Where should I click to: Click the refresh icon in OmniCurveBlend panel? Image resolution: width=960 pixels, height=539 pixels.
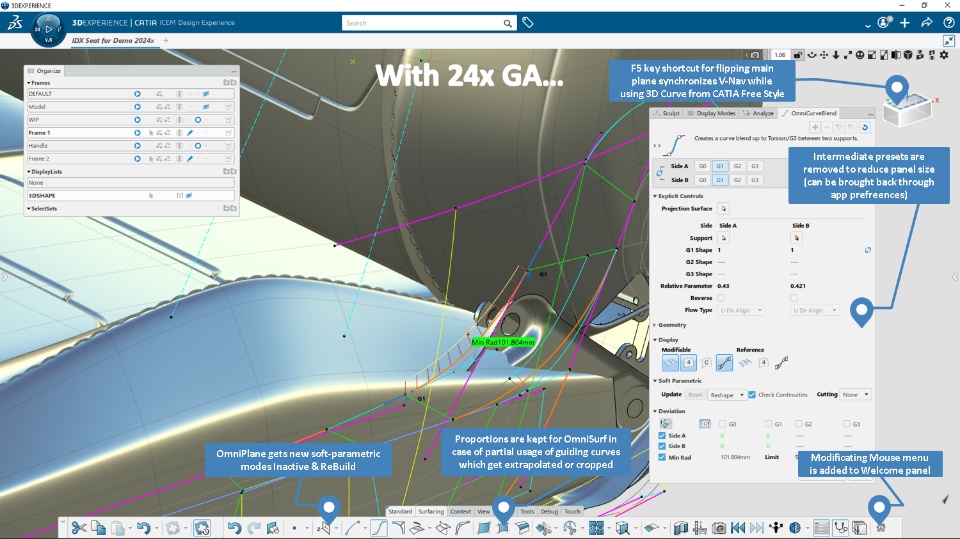[x=864, y=127]
